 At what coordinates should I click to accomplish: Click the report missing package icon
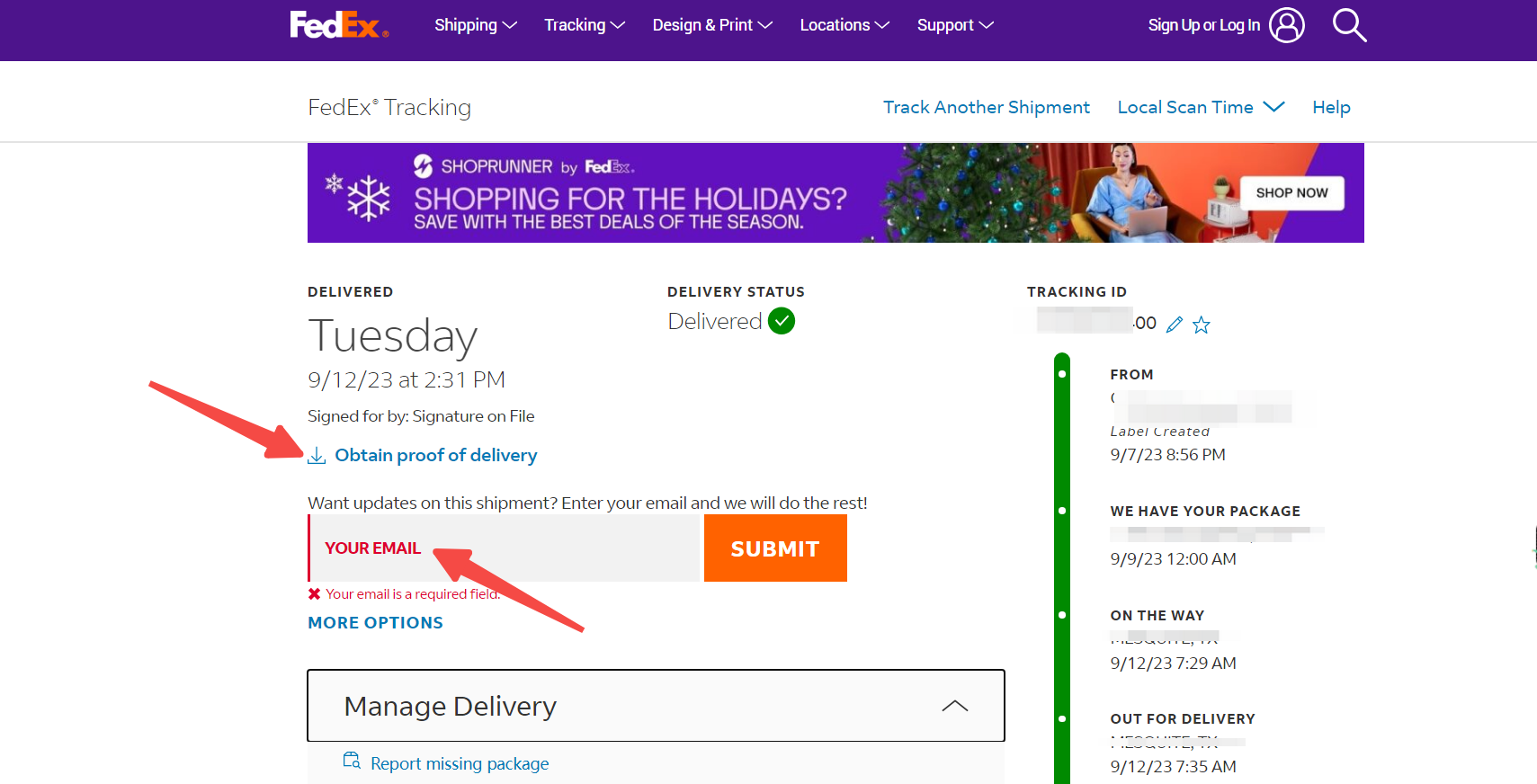[x=352, y=761]
